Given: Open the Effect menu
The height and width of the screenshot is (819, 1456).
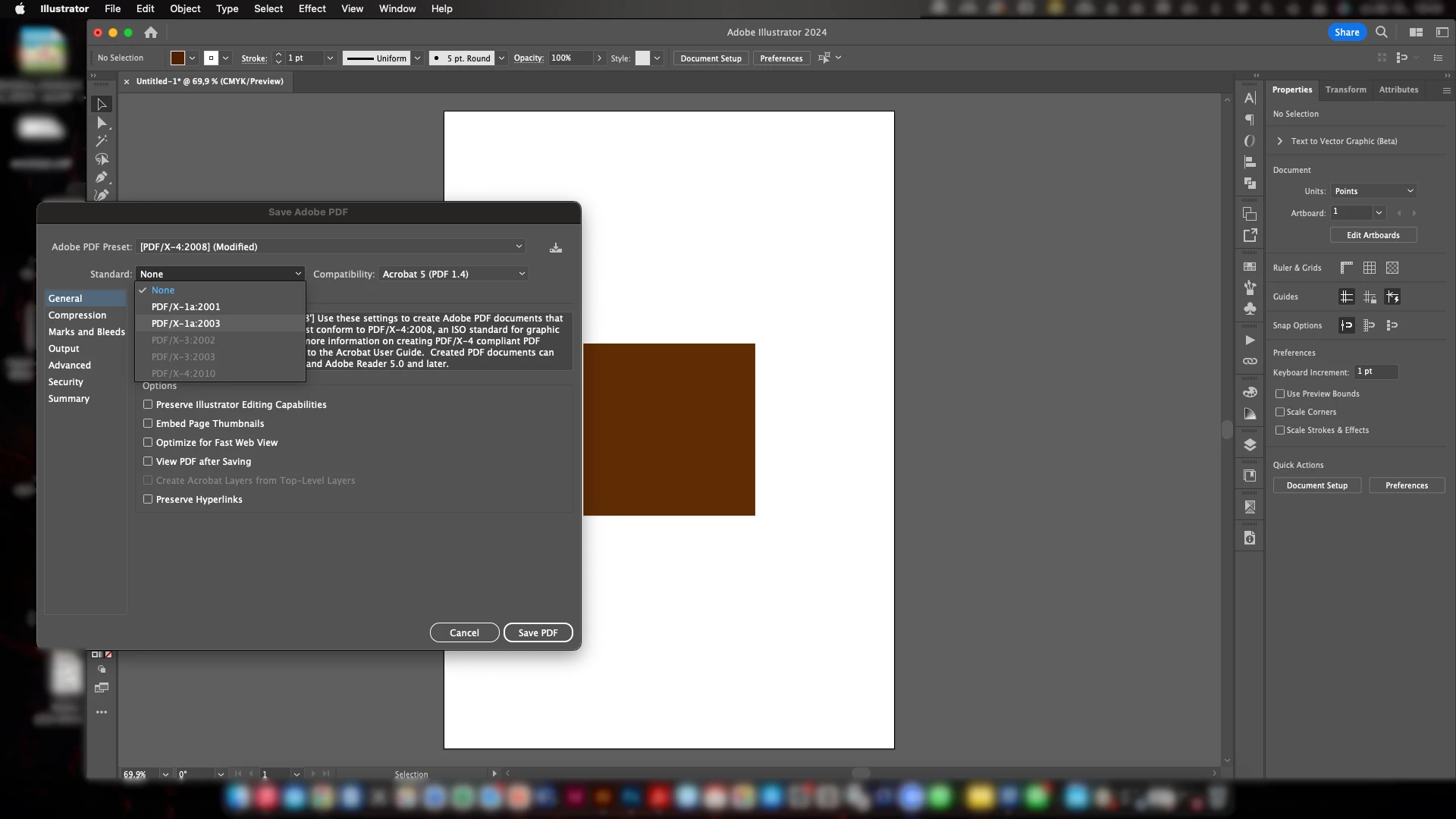Looking at the screenshot, I should 312,9.
